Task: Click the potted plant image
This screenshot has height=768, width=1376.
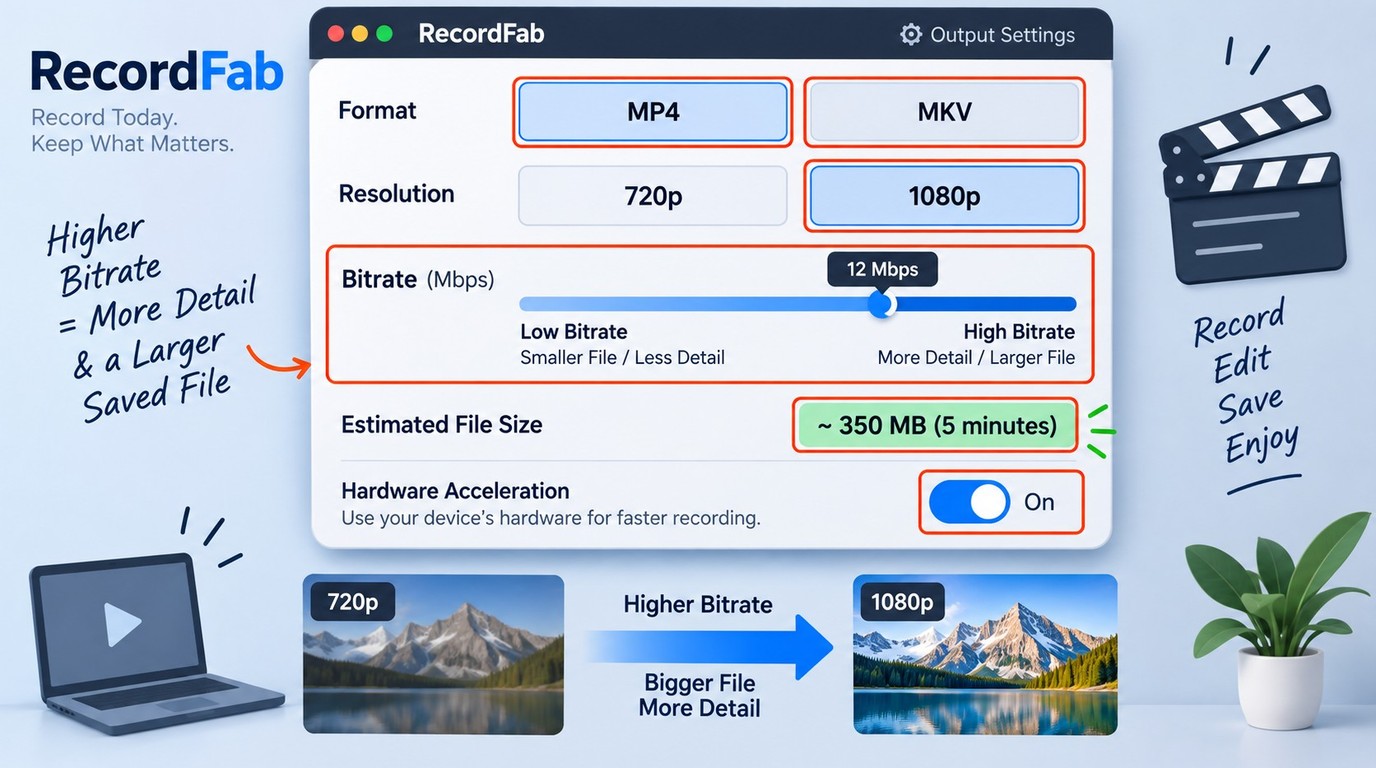Action: pos(1278,620)
